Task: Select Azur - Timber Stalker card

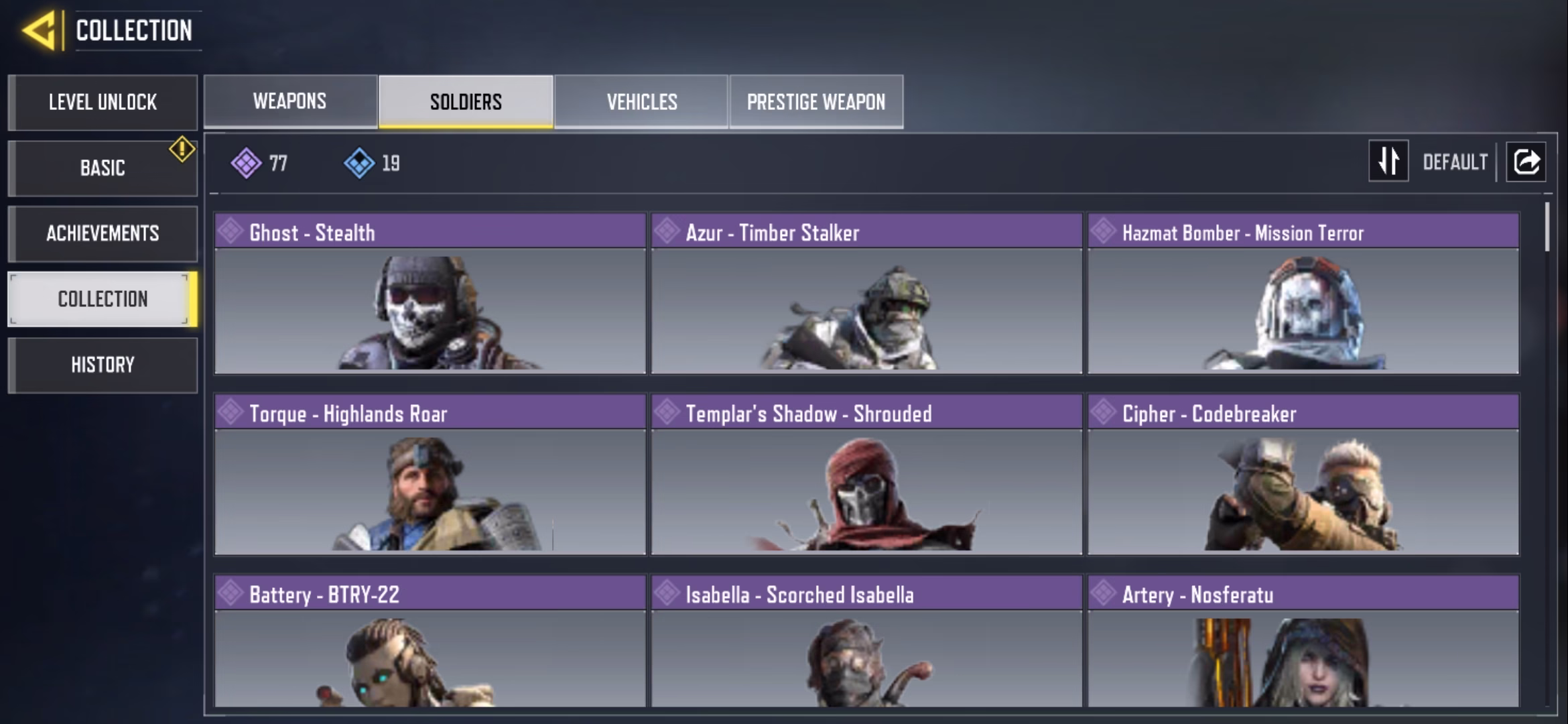Action: click(x=866, y=294)
